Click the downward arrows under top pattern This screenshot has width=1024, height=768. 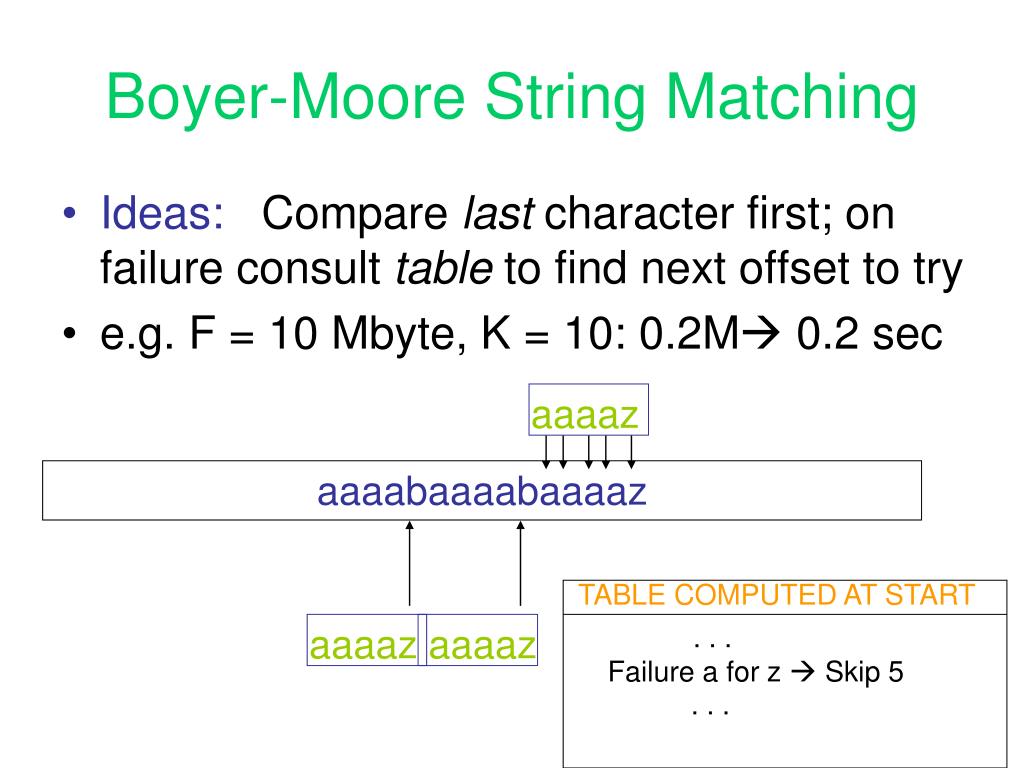coord(588,452)
